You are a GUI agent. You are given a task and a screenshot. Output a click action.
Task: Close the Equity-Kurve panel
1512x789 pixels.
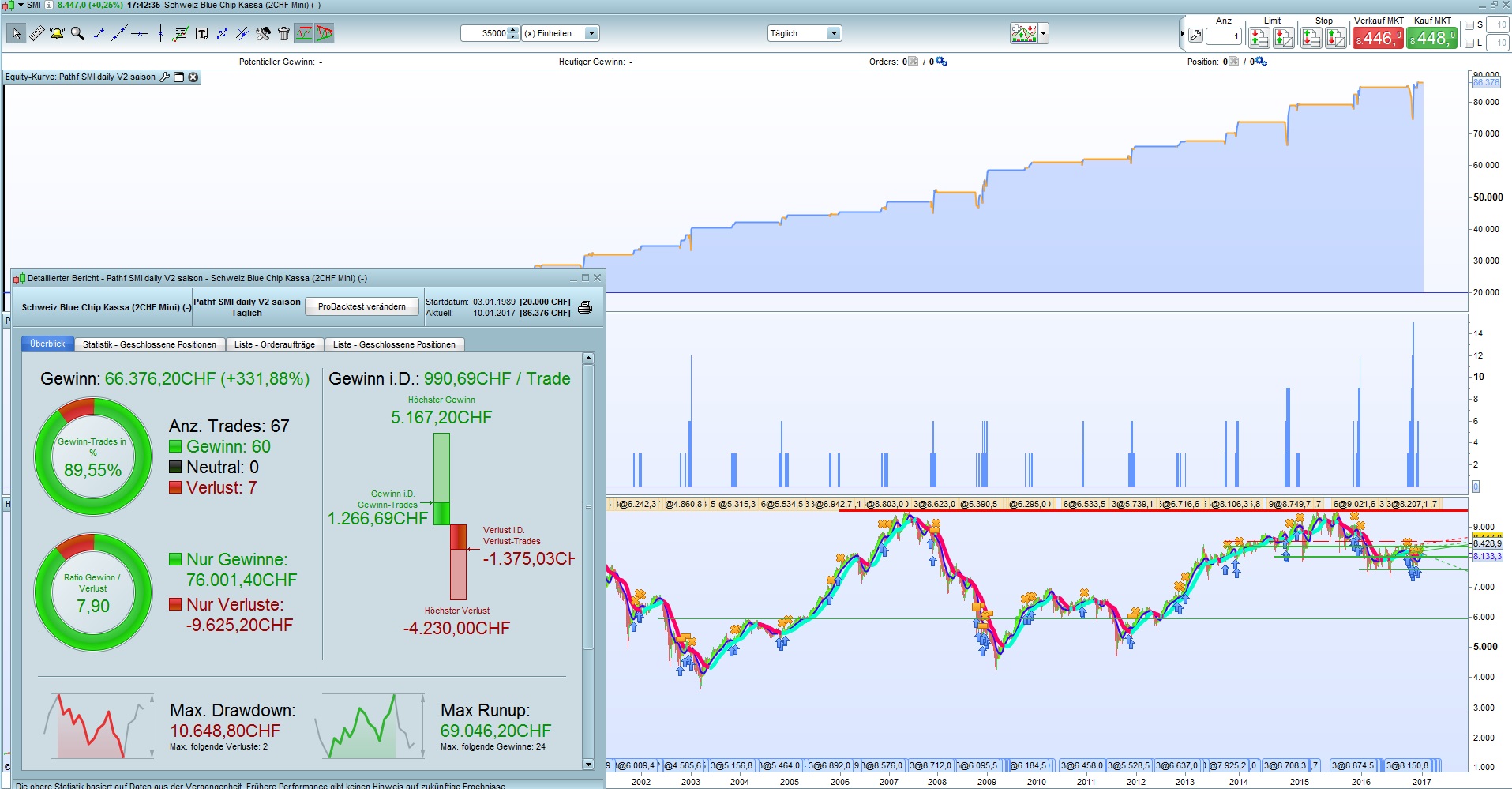click(x=193, y=77)
